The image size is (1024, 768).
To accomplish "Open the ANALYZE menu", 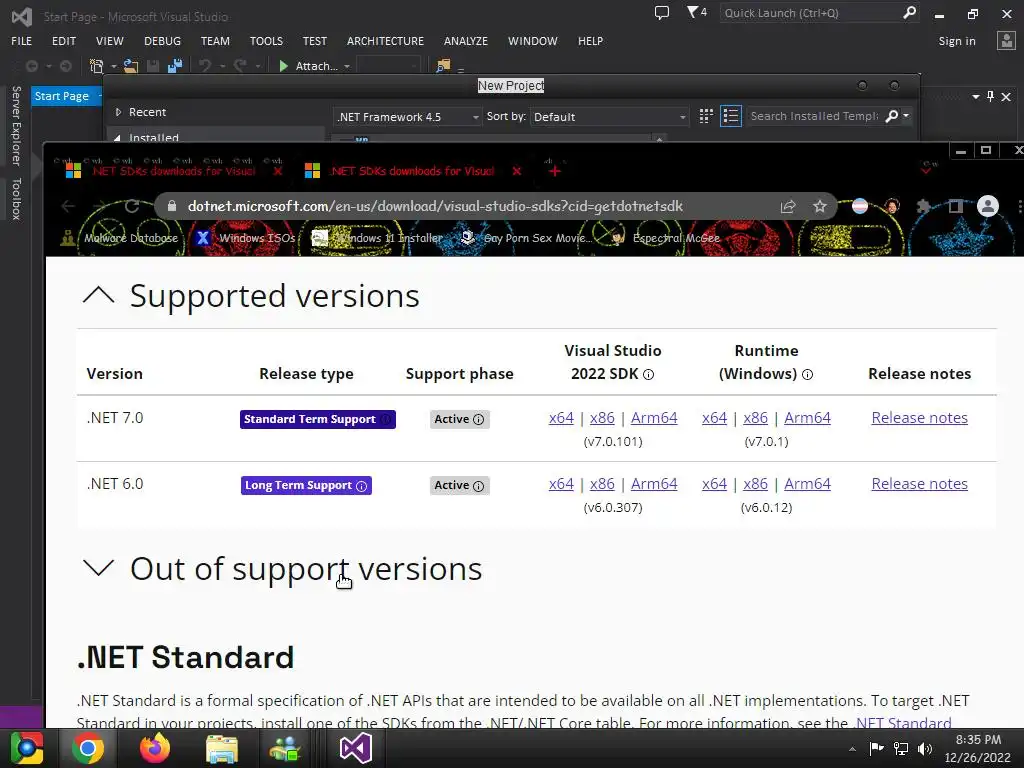I will point(466,40).
